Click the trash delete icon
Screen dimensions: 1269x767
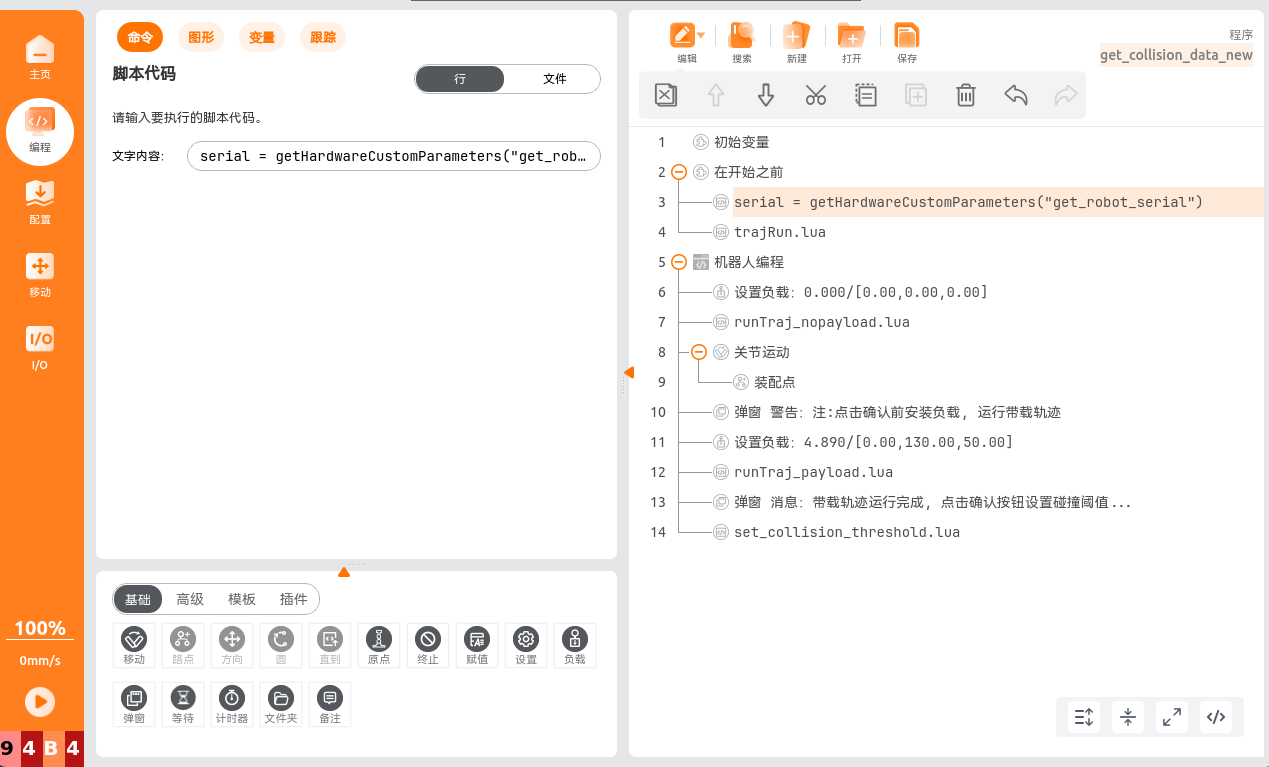point(966,95)
